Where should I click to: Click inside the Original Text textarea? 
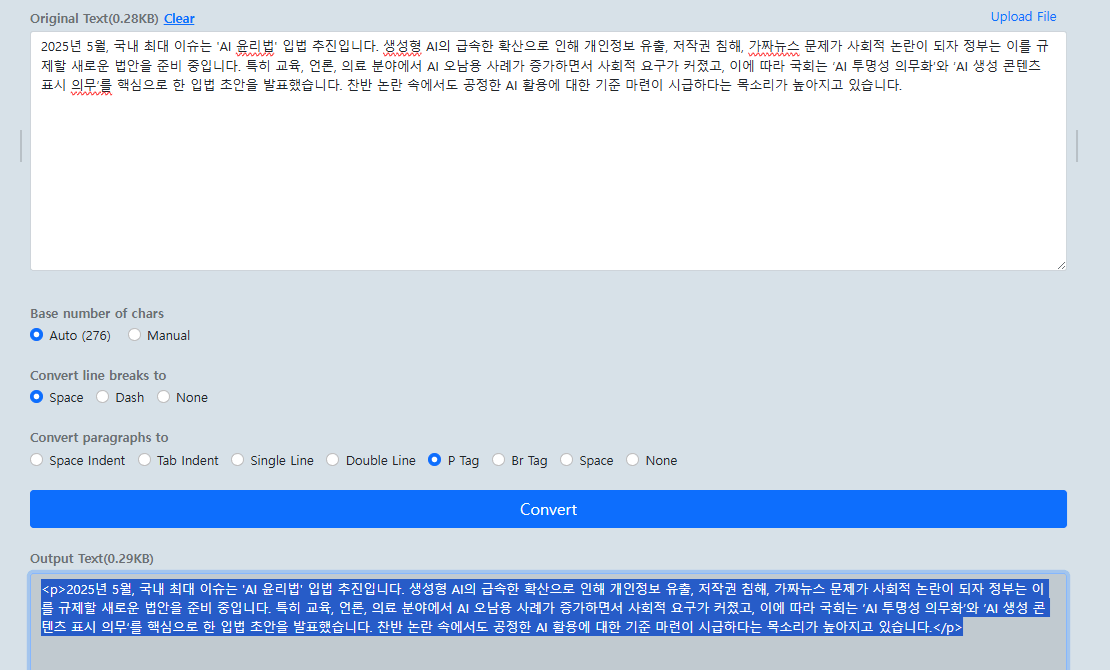548,150
